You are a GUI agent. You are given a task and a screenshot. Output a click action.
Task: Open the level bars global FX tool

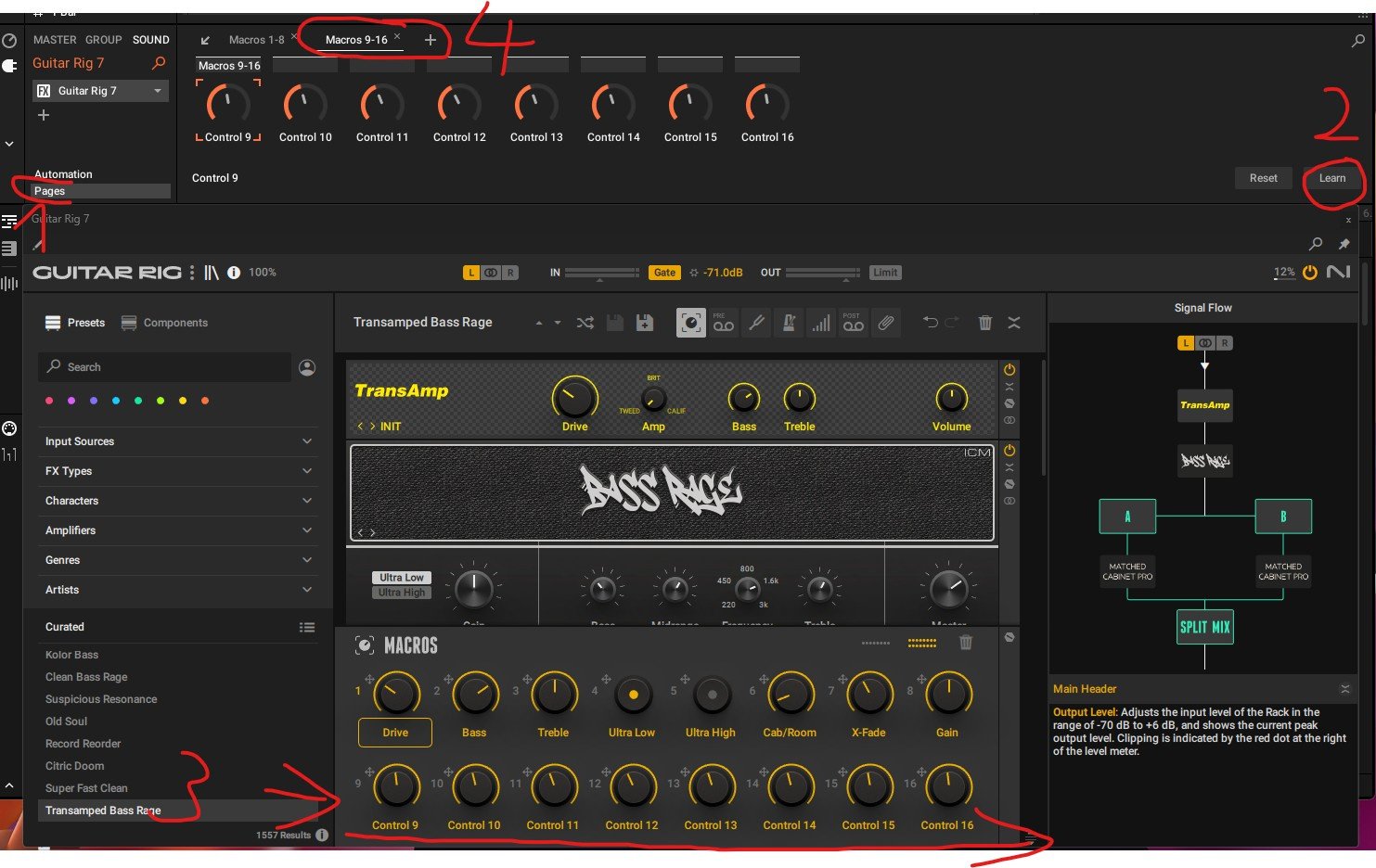821,323
